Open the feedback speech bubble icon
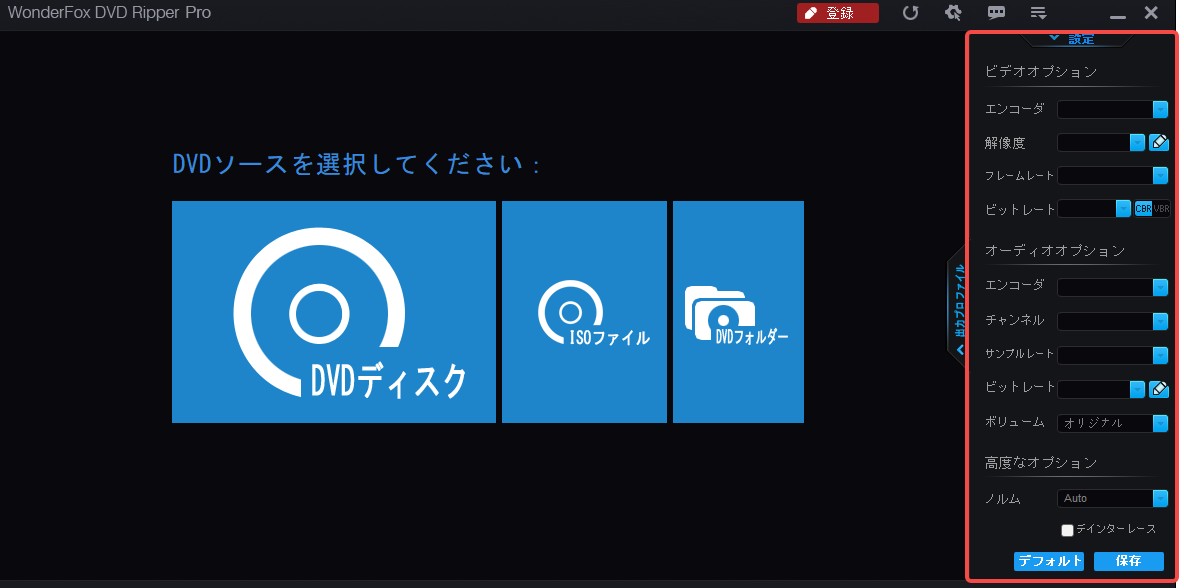Screen dimensions: 1184x588 tap(996, 13)
